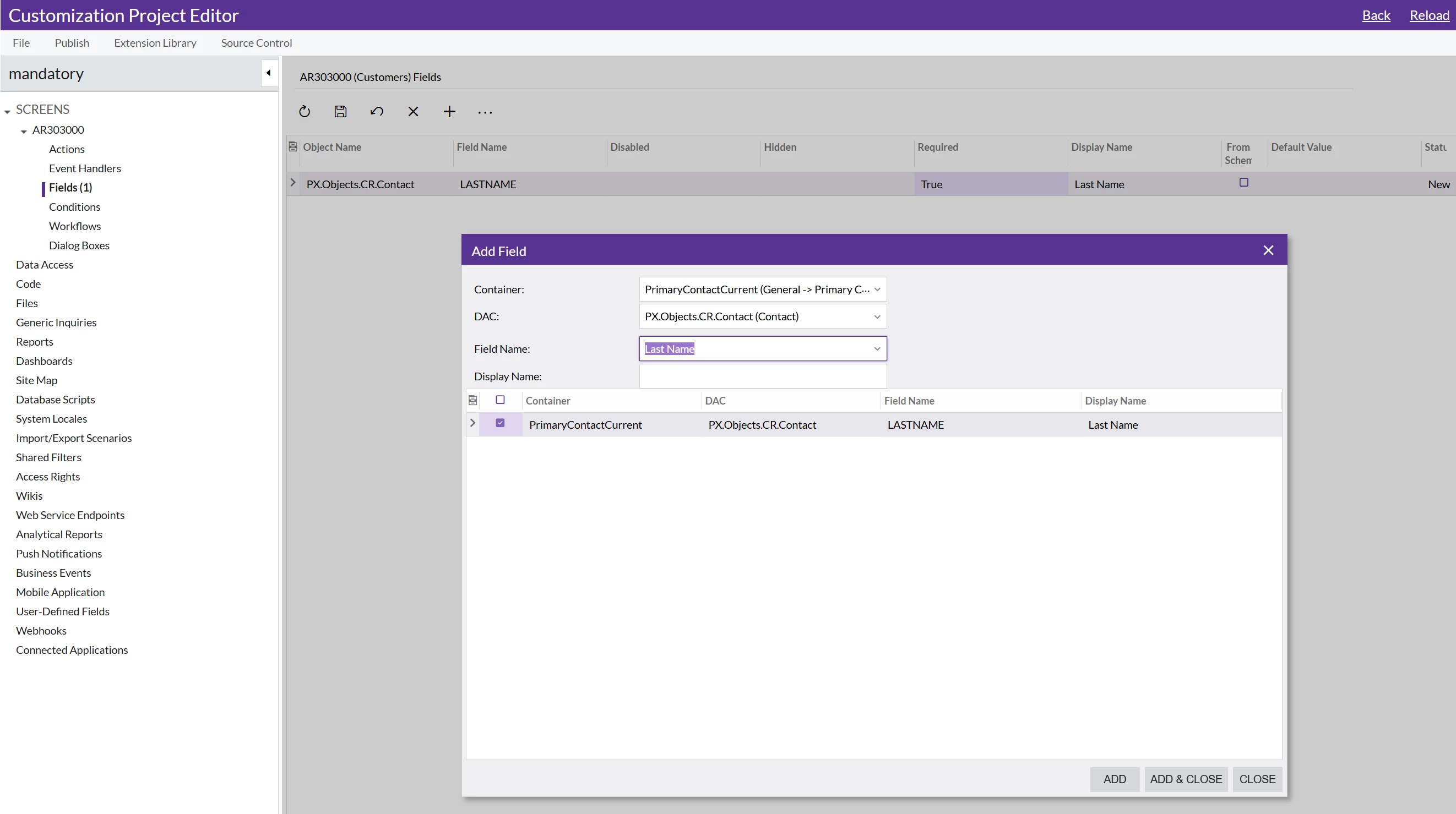Click the Display Name input field
The image size is (1456, 814).
[x=763, y=376]
